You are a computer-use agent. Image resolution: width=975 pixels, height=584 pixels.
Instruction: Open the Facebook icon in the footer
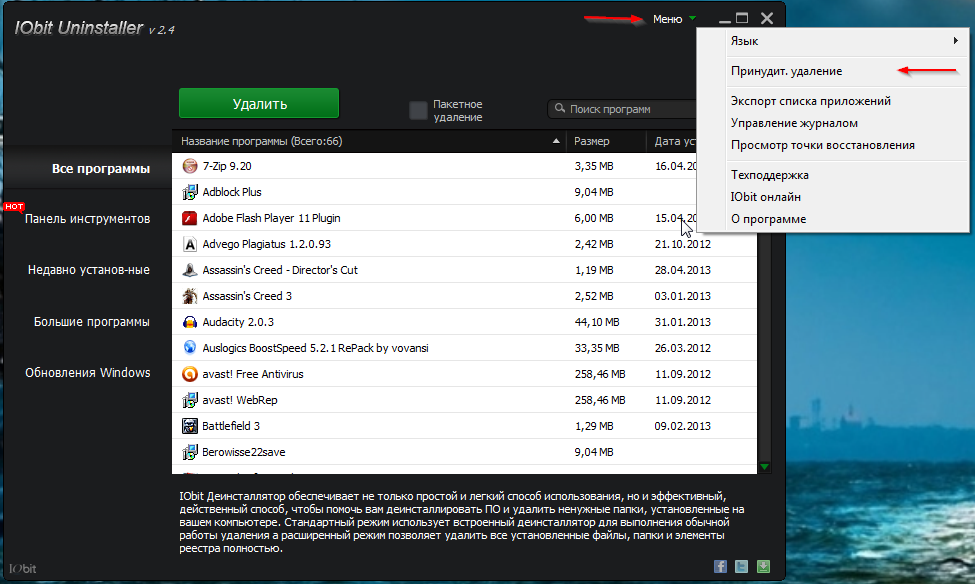pos(720,567)
